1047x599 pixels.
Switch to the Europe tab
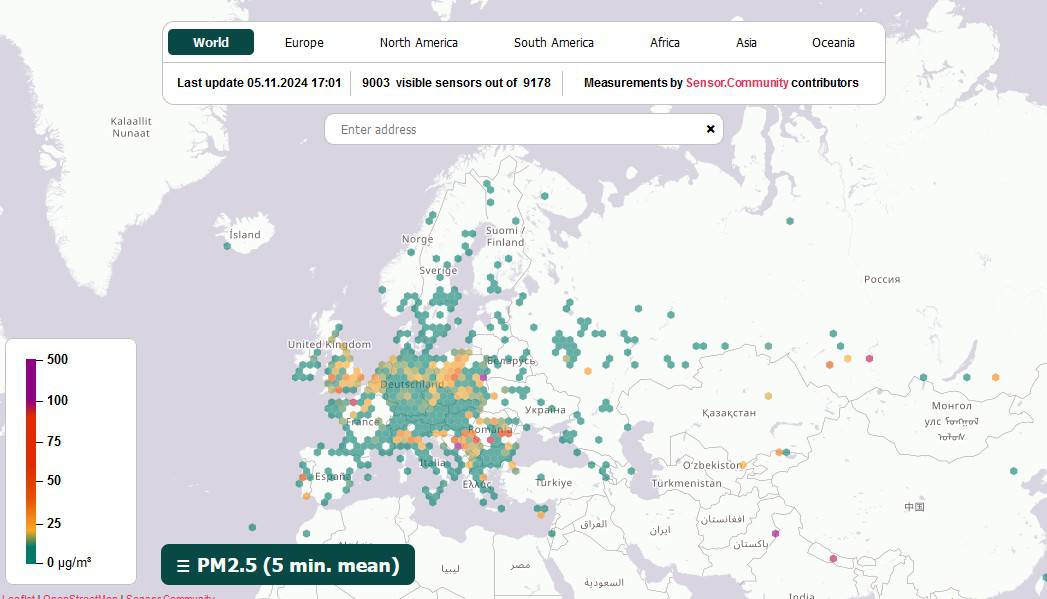click(304, 42)
